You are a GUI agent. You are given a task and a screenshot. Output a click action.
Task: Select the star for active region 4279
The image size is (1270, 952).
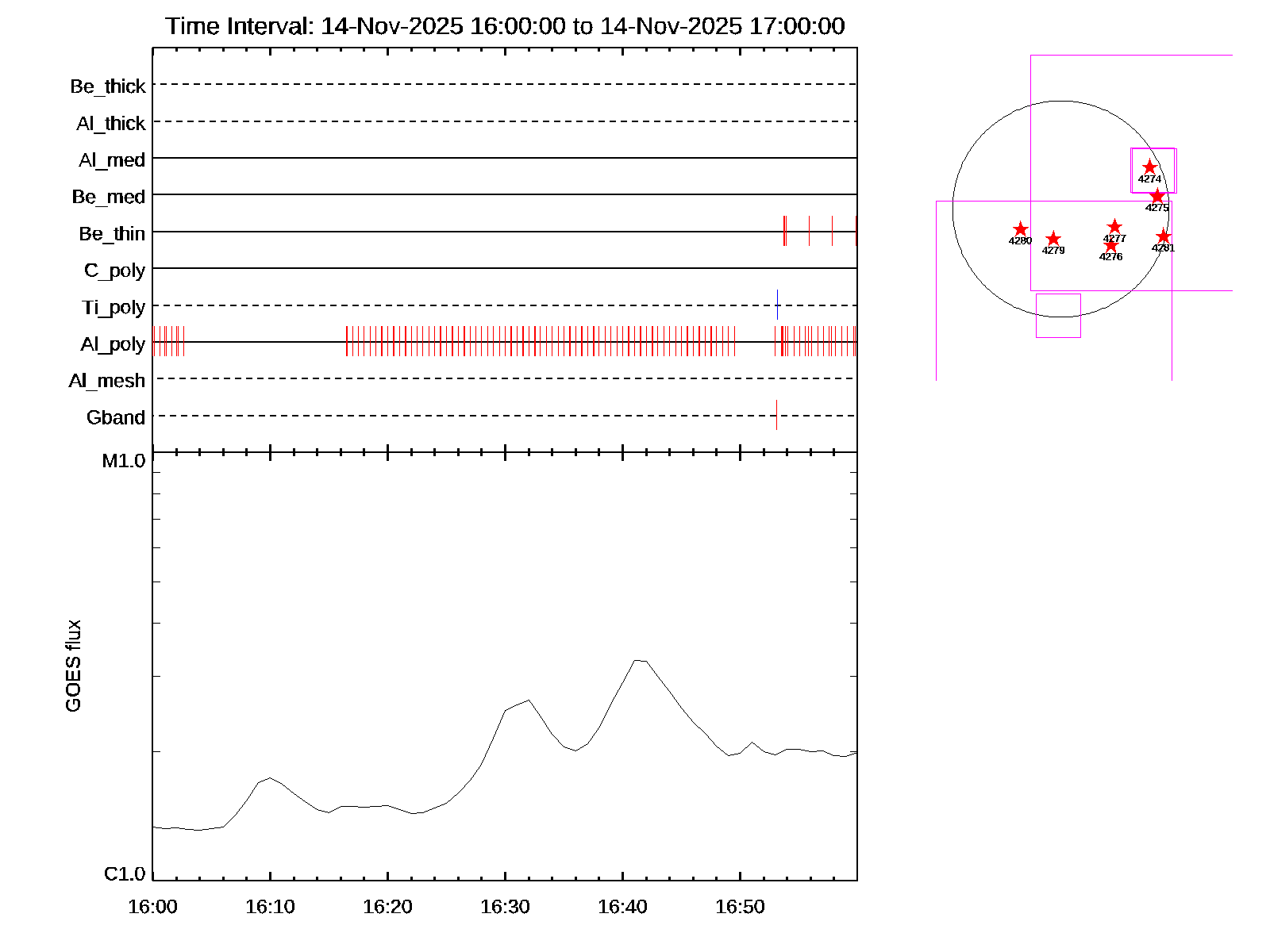click(x=1053, y=240)
